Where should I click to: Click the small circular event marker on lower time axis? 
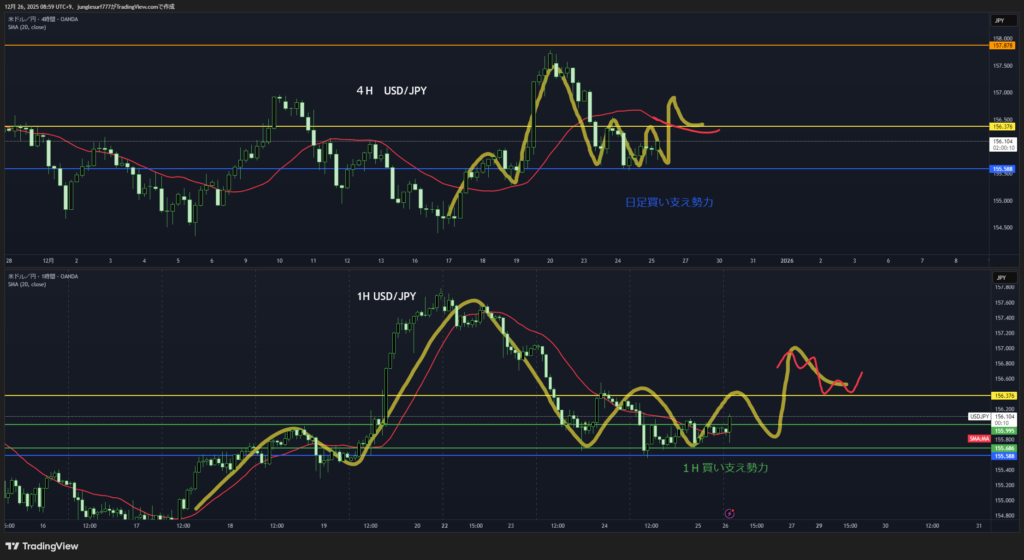tap(729, 513)
